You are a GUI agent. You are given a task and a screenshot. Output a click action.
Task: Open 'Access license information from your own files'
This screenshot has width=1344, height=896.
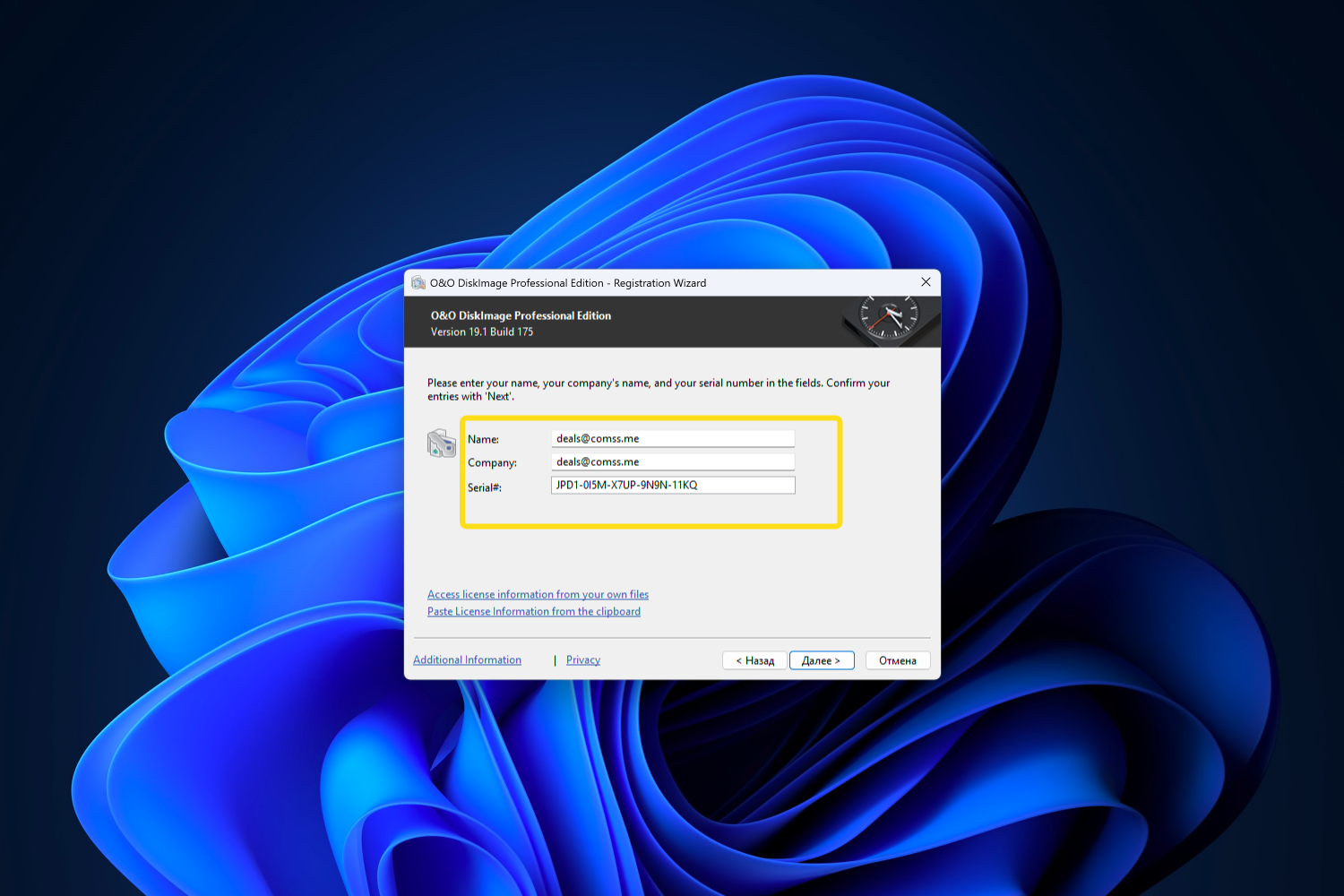tap(538, 594)
